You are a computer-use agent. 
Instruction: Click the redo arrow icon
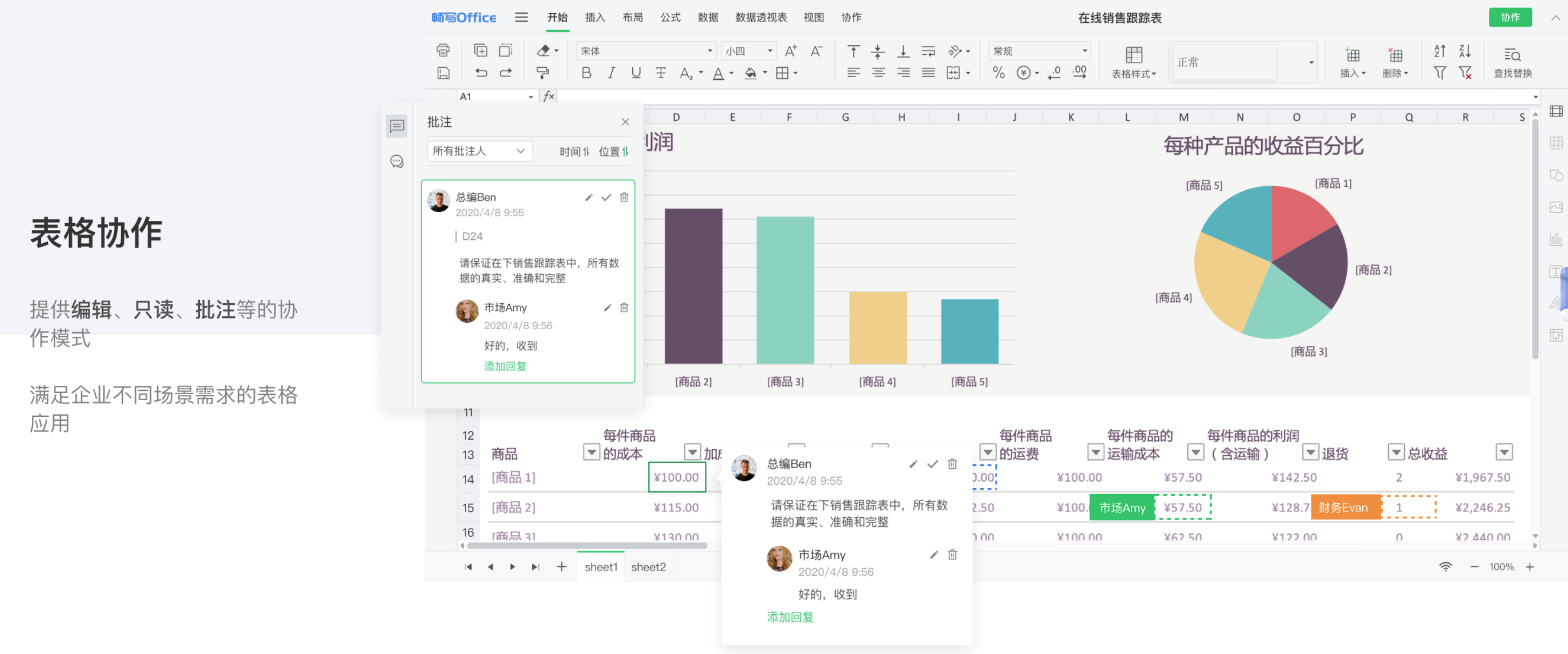[x=506, y=73]
